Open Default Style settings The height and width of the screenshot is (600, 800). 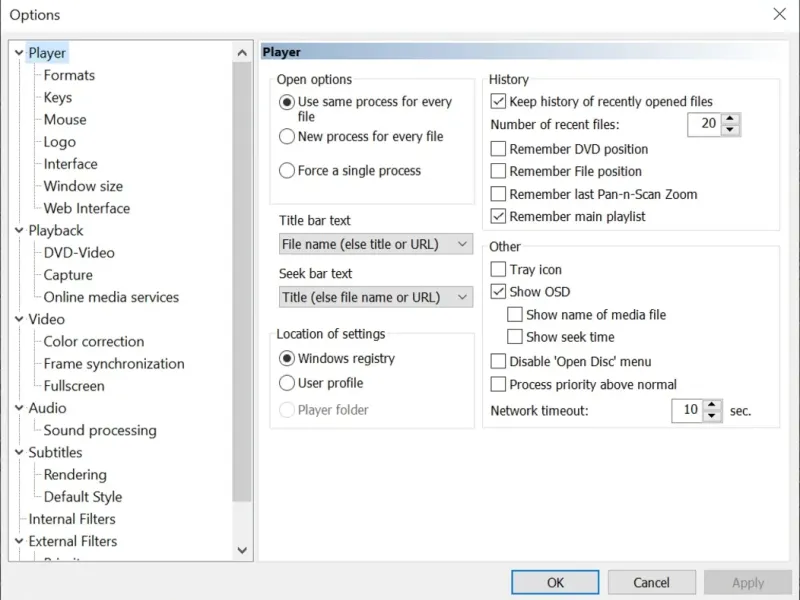[83, 497]
